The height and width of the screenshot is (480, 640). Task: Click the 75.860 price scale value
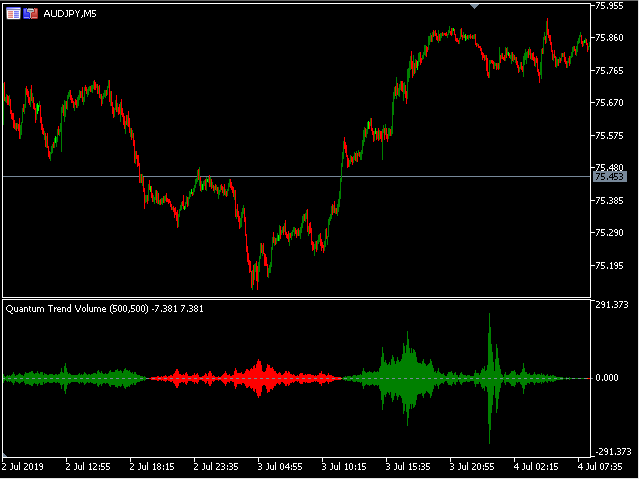(609, 38)
